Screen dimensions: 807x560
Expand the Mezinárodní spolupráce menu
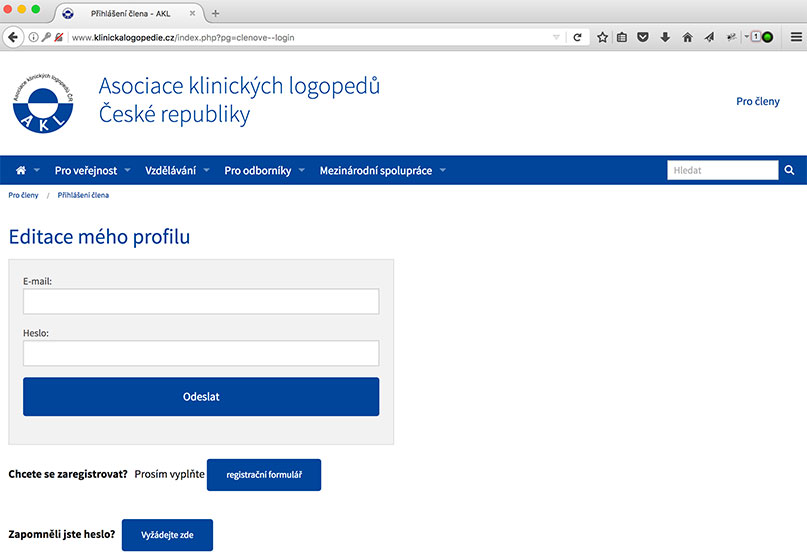(x=381, y=171)
